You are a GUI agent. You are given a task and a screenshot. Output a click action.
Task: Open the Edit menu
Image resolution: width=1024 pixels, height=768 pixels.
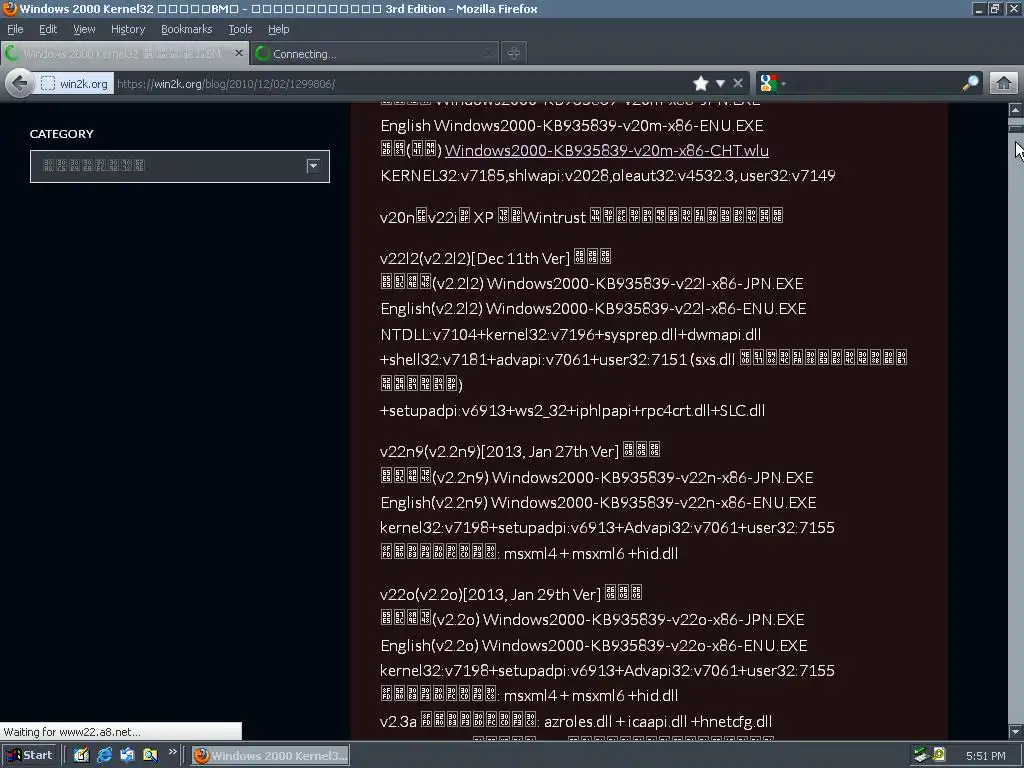(48, 29)
